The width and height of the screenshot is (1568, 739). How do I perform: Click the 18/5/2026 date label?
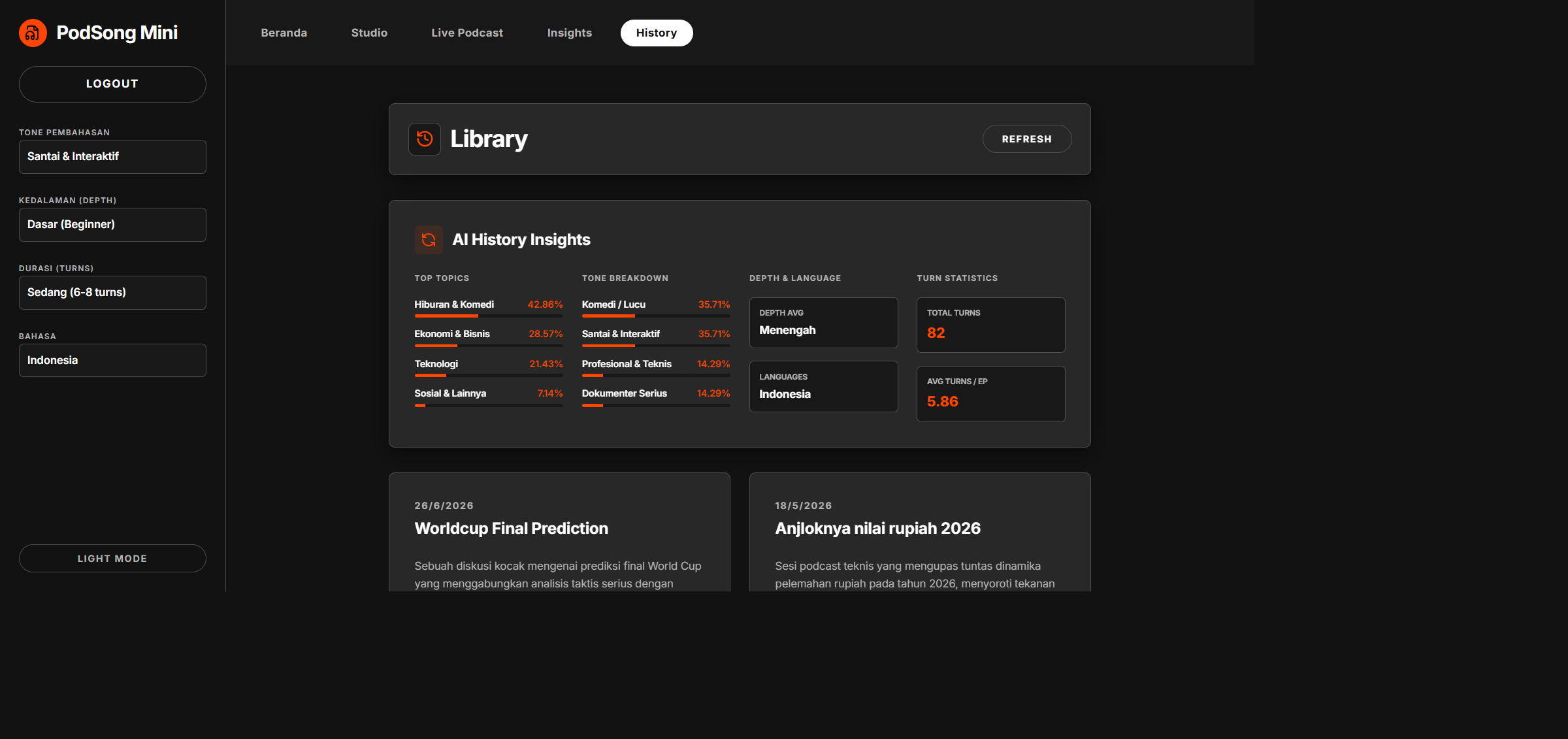pyautogui.click(x=804, y=506)
